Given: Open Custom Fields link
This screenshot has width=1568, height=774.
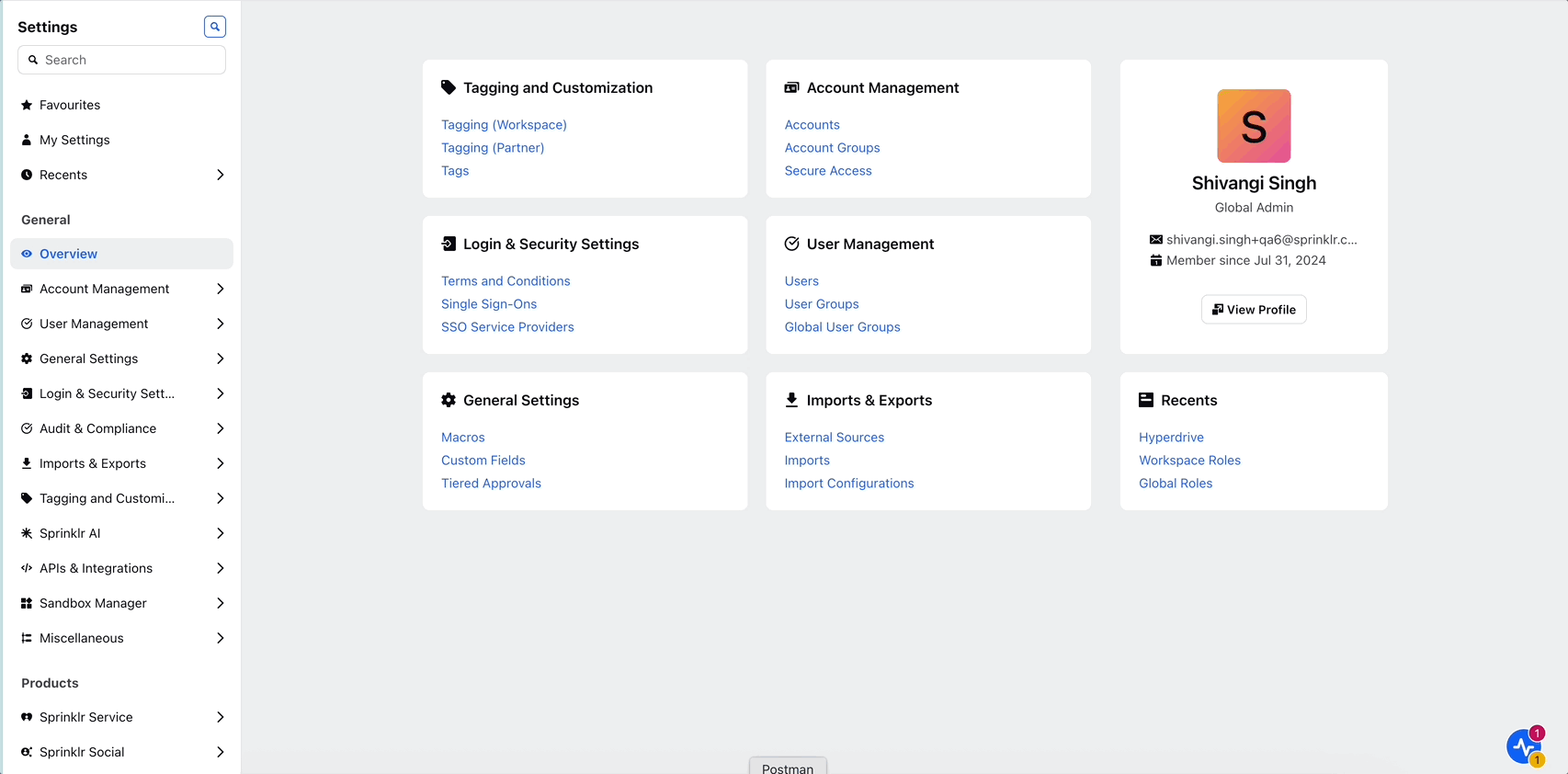Looking at the screenshot, I should click(x=483, y=461).
